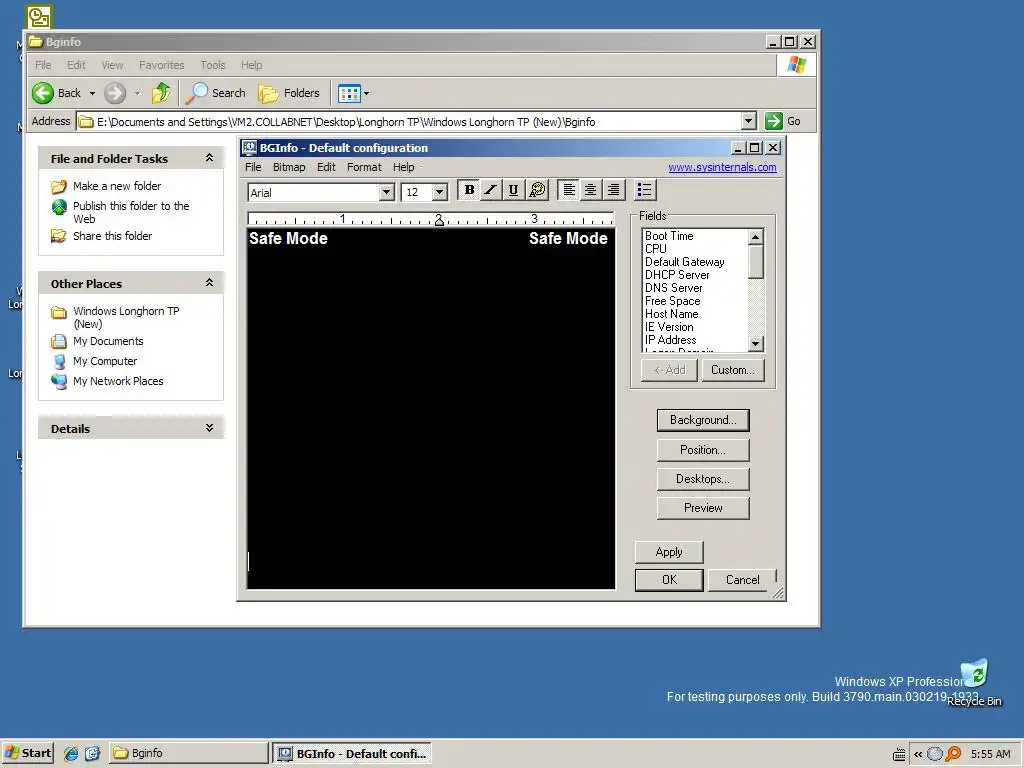
Task: Open Back button history dropdown
Action: point(92,93)
